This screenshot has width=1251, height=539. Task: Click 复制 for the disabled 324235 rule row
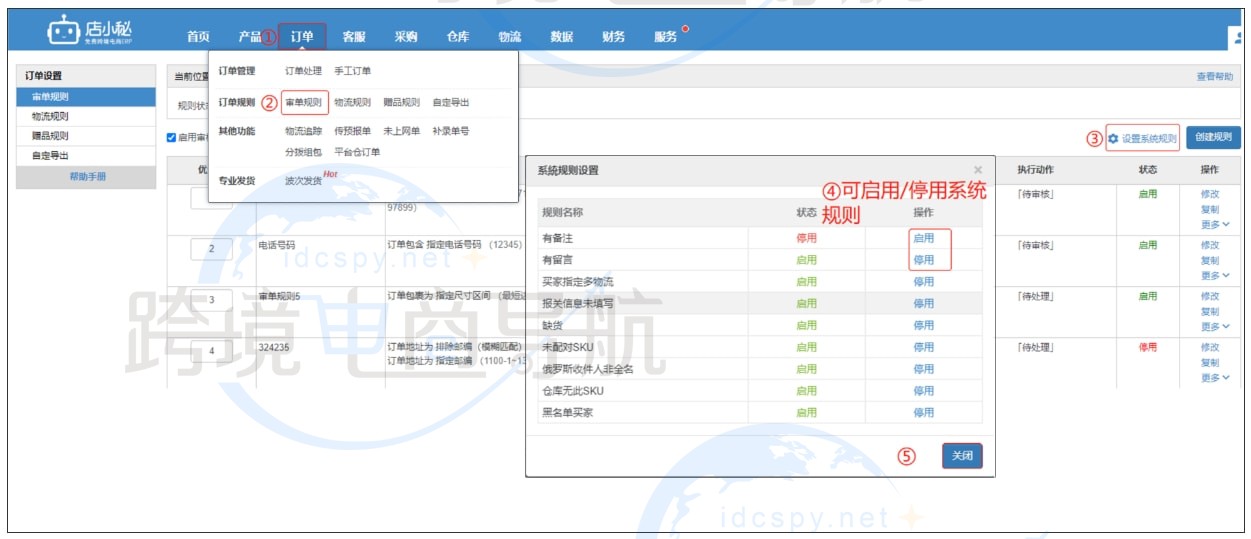point(1210,362)
